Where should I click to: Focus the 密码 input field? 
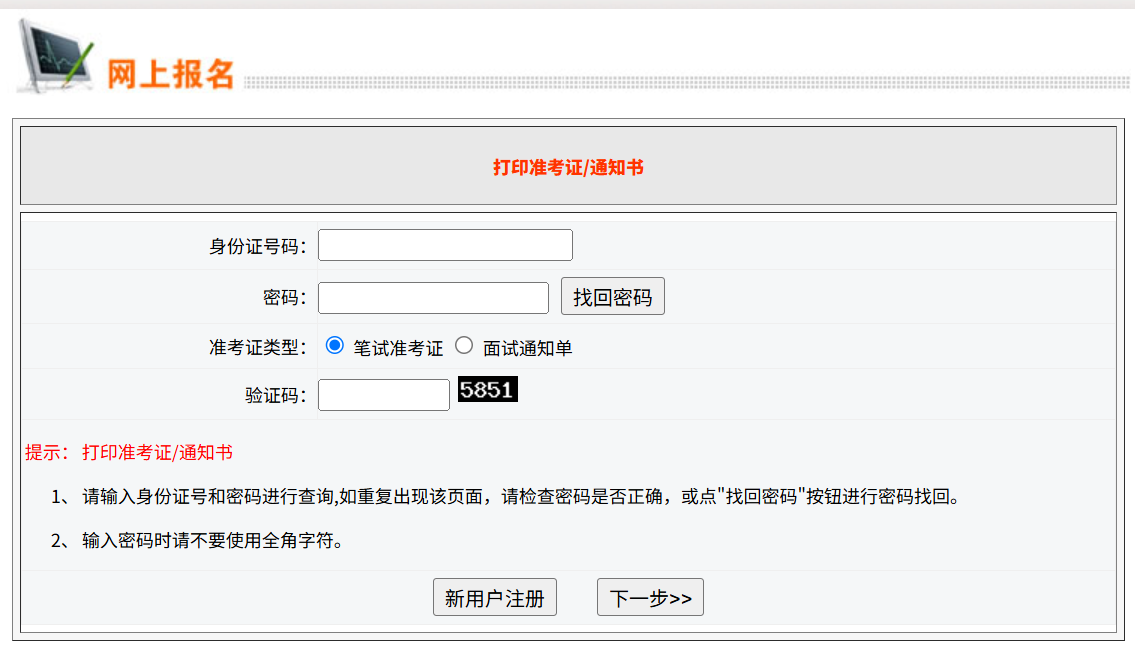click(x=433, y=298)
